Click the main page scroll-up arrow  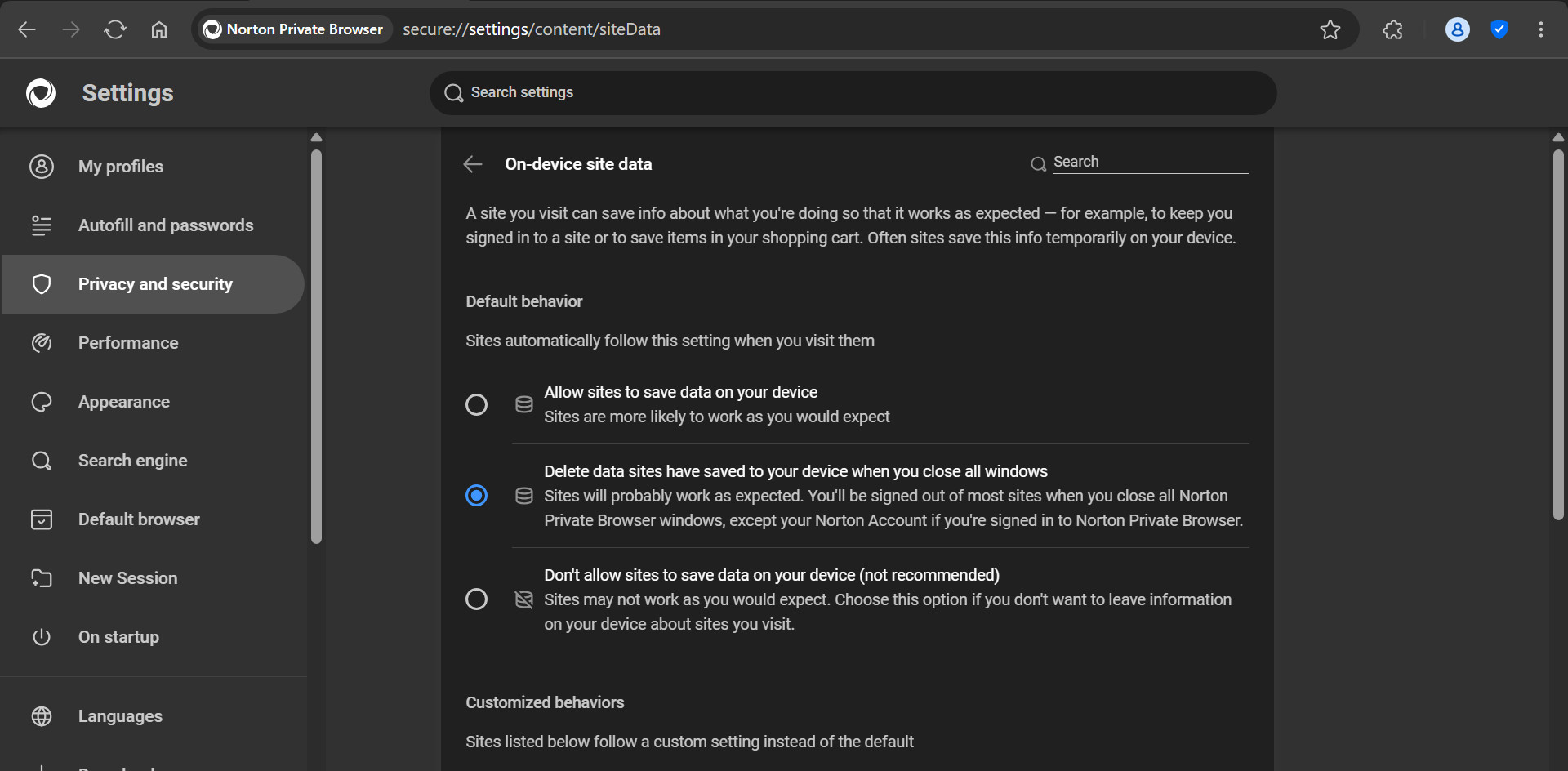[x=1558, y=138]
